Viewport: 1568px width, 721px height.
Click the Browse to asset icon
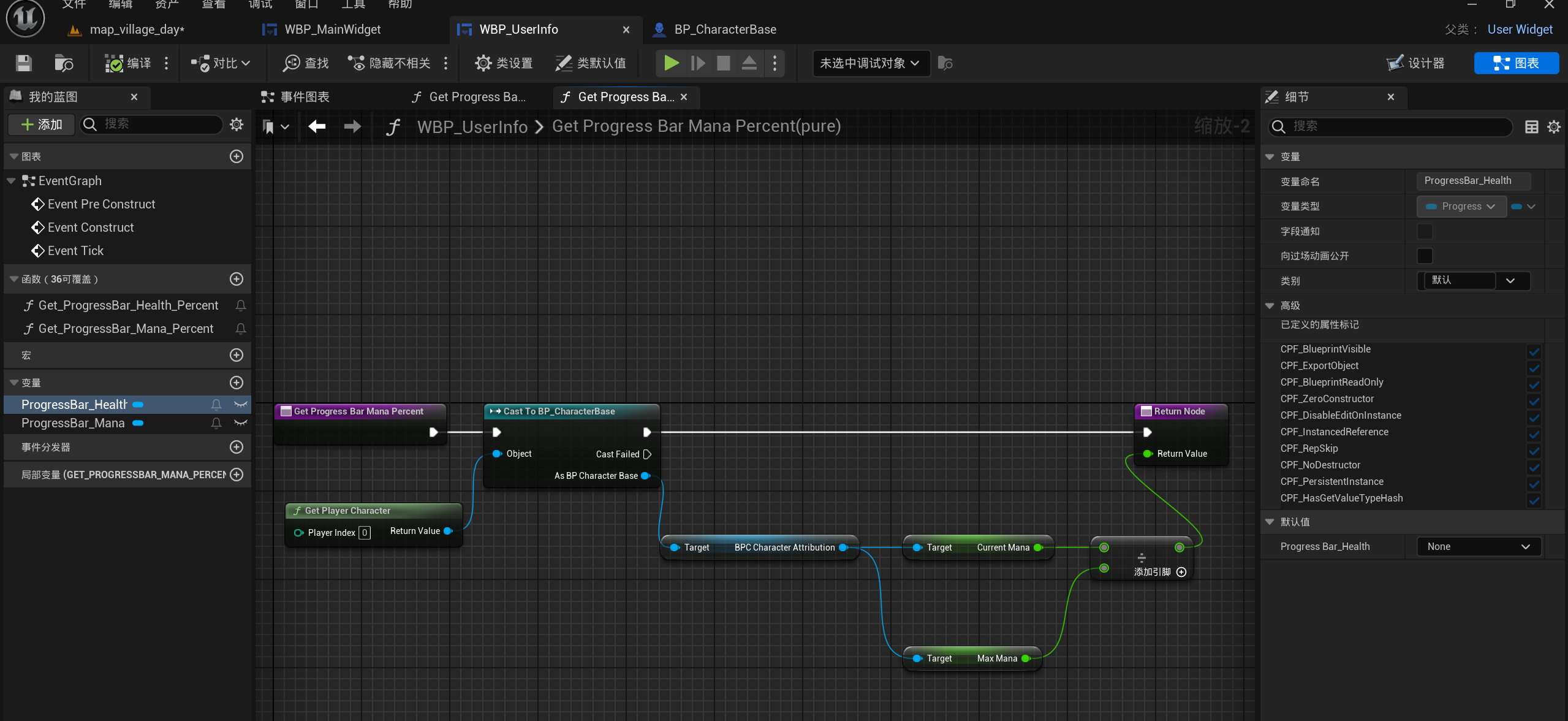click(64, 63)
